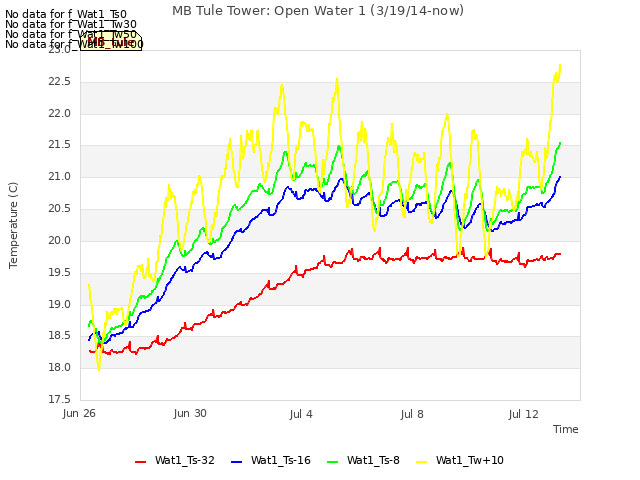Image resolution: width=640 pixels, height=480 pixels.
Task: Click the blue Wat1_Ts-16 legend swatch
Action: [x=237, y=462]
